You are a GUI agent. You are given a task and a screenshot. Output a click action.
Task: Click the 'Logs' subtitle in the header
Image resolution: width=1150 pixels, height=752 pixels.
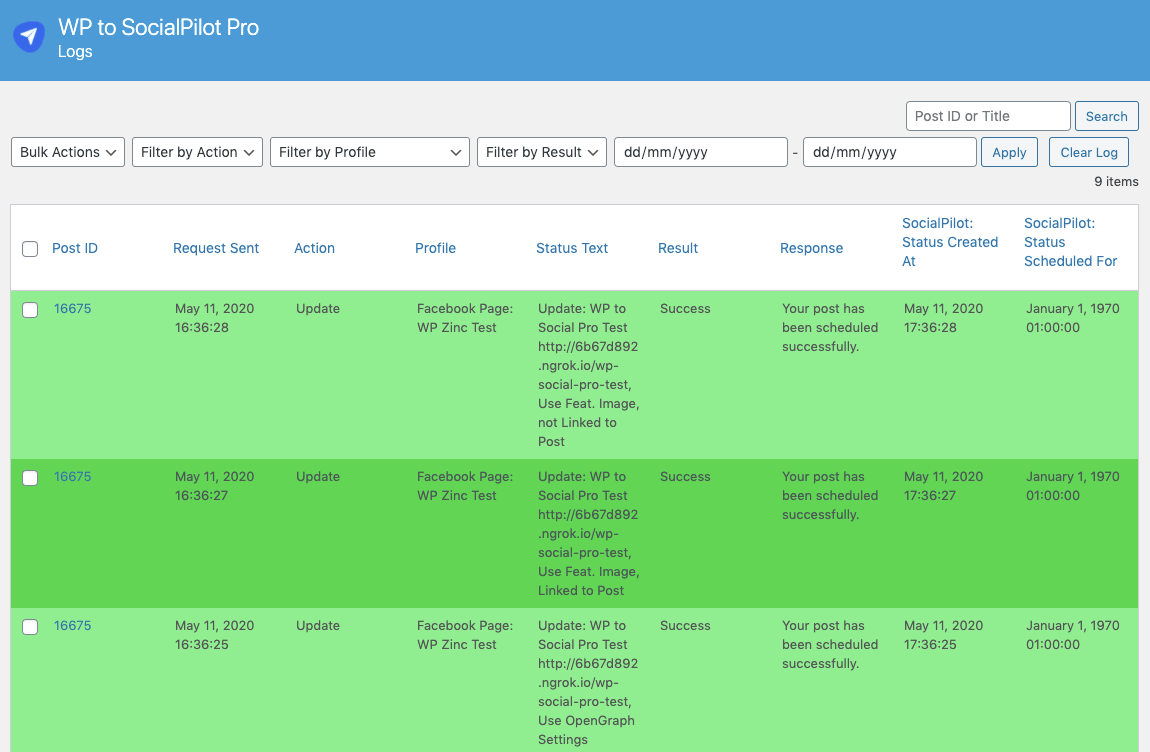pyautogui.click(x=75, y=51)
